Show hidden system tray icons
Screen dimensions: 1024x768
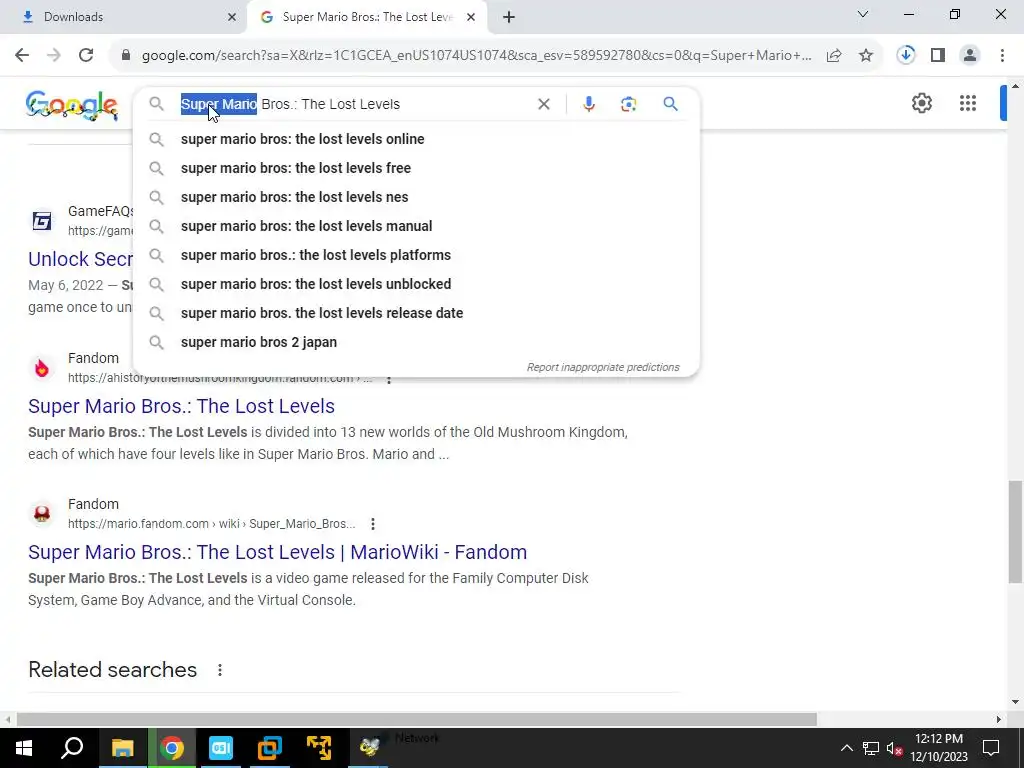pos(846,748)
